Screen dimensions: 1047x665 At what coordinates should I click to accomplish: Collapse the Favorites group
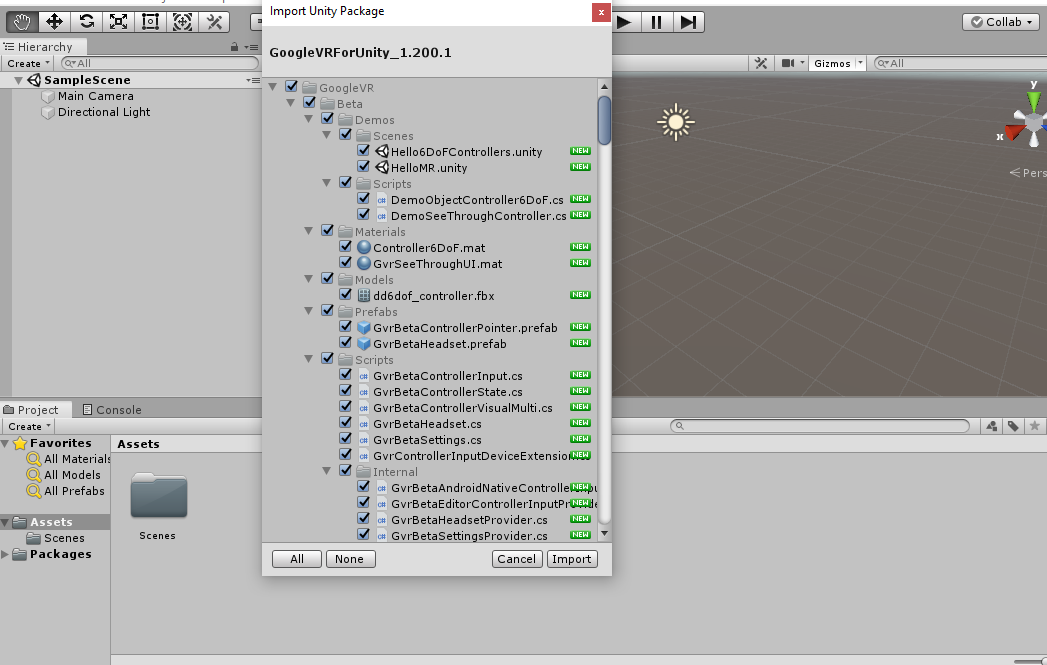click(5, 443)
